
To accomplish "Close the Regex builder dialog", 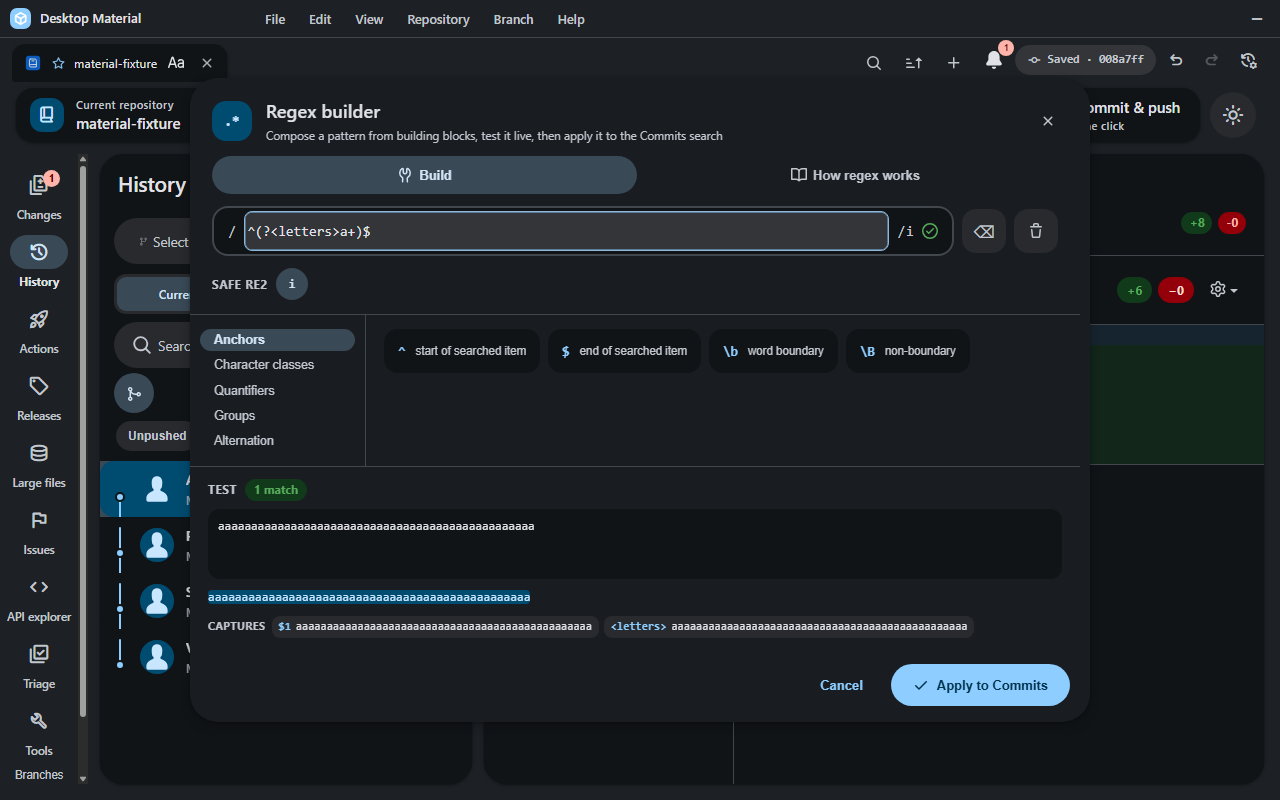I will 1048,121.
